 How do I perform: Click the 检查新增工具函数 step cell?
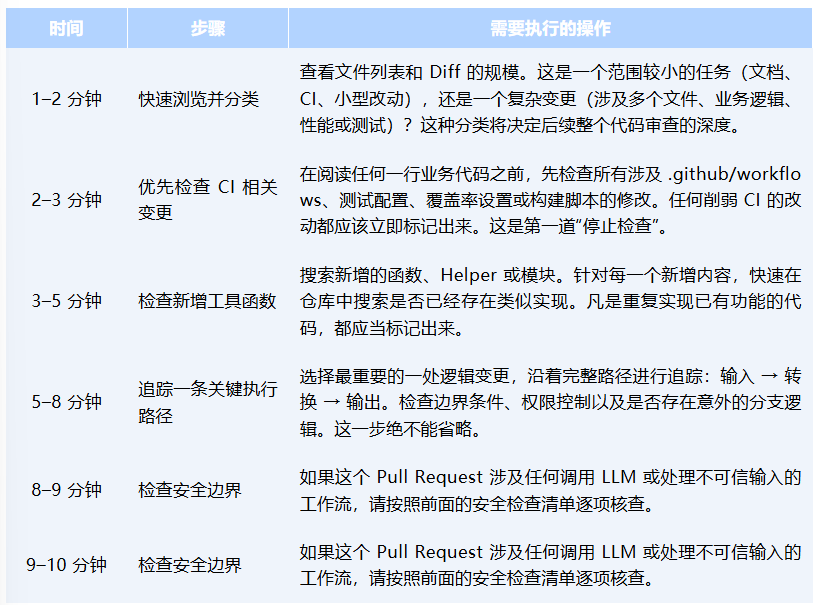(x=207, y=301)
